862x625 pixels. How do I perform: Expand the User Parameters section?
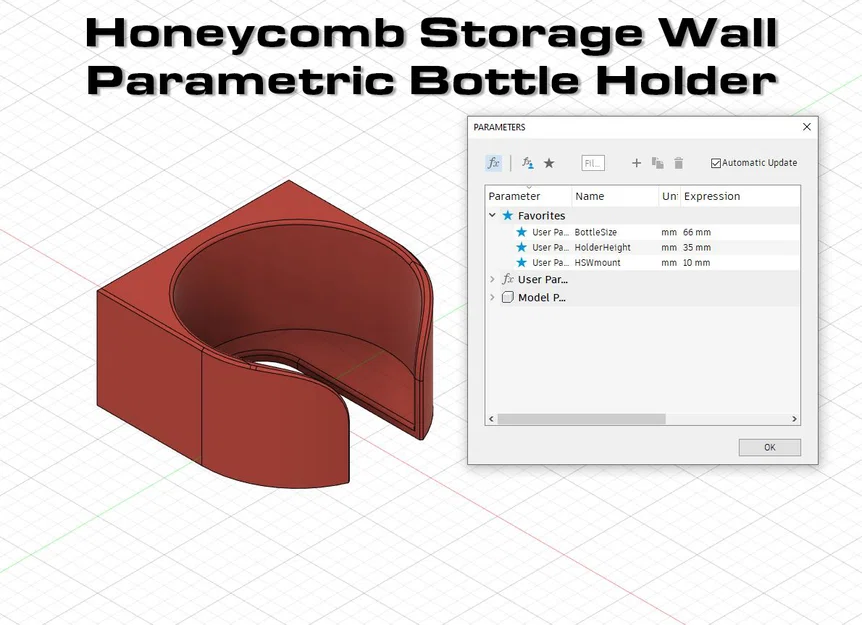click(x=491, y=279)
